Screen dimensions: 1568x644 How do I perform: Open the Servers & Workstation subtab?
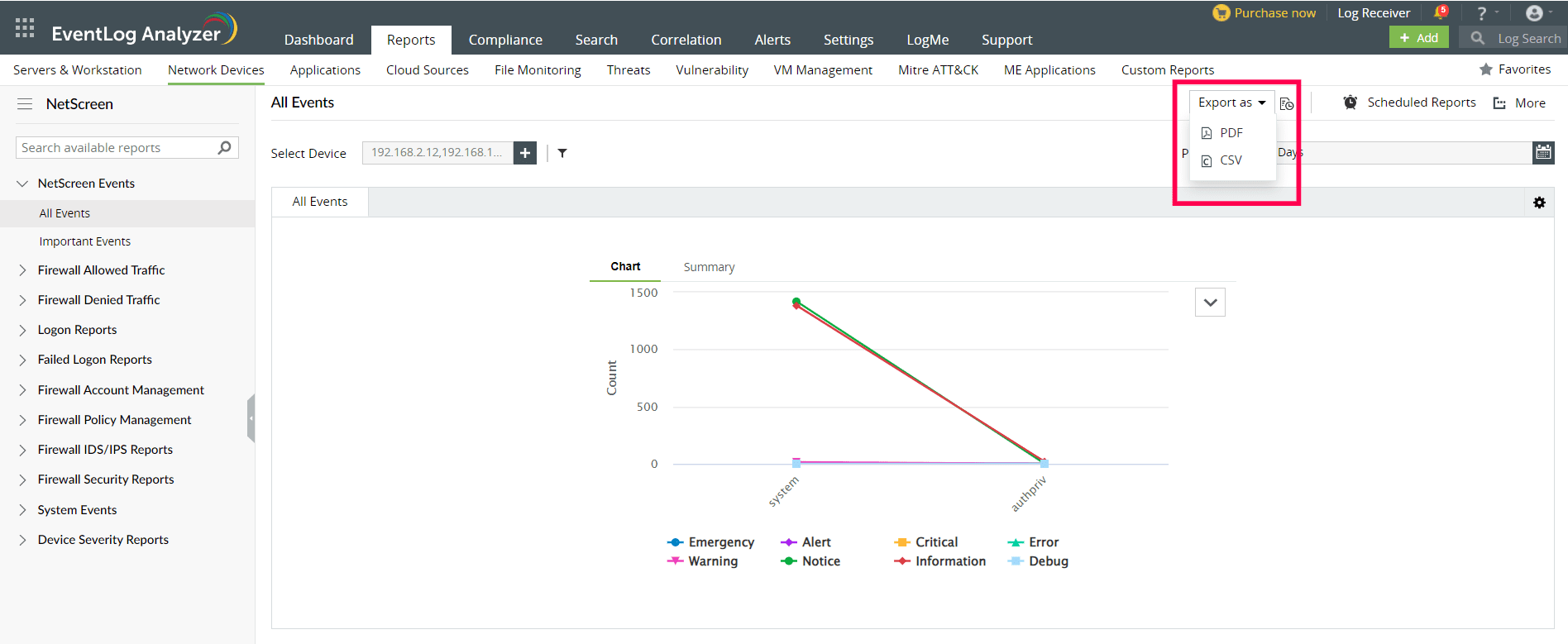(78, 70)
